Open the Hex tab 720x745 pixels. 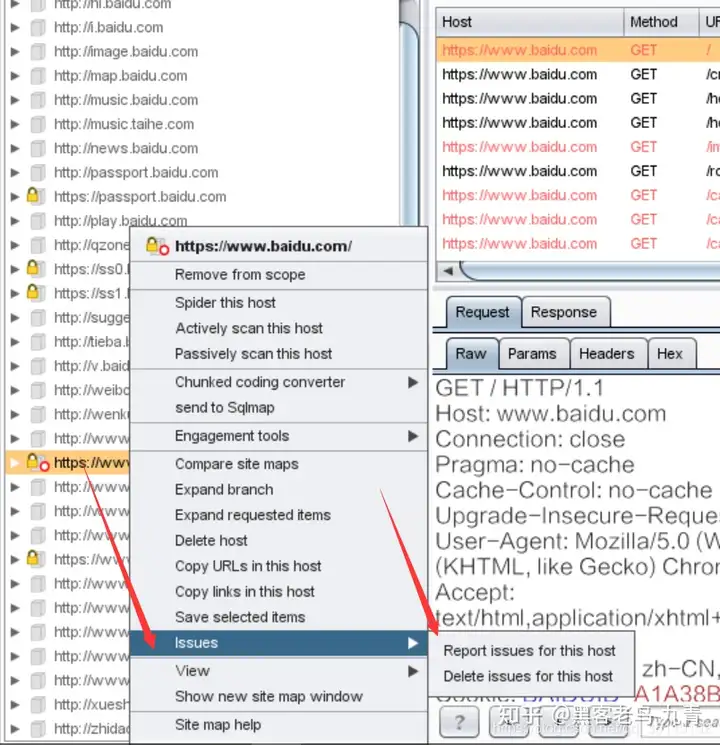coord(670,354)
